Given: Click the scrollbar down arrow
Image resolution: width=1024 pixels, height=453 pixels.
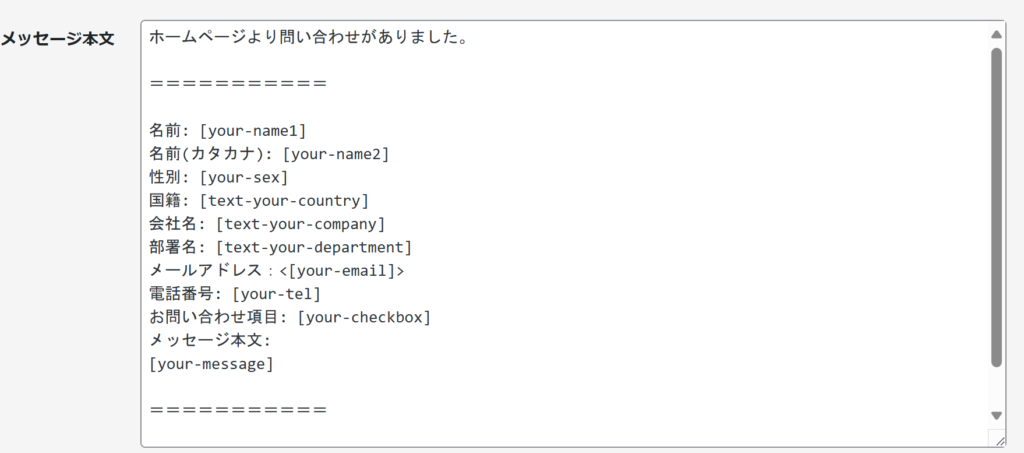Looking at the screenshot, I should tap(996, 415).
